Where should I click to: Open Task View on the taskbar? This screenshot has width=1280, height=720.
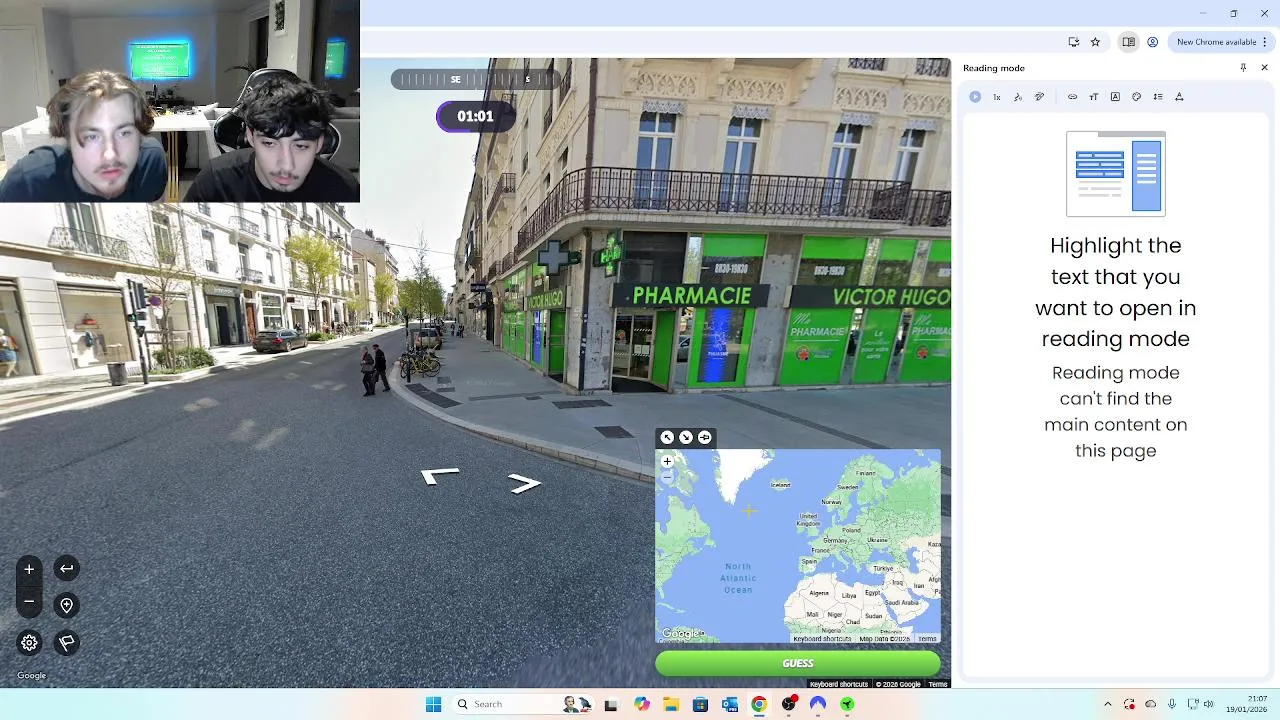click(x=611, y=704)
